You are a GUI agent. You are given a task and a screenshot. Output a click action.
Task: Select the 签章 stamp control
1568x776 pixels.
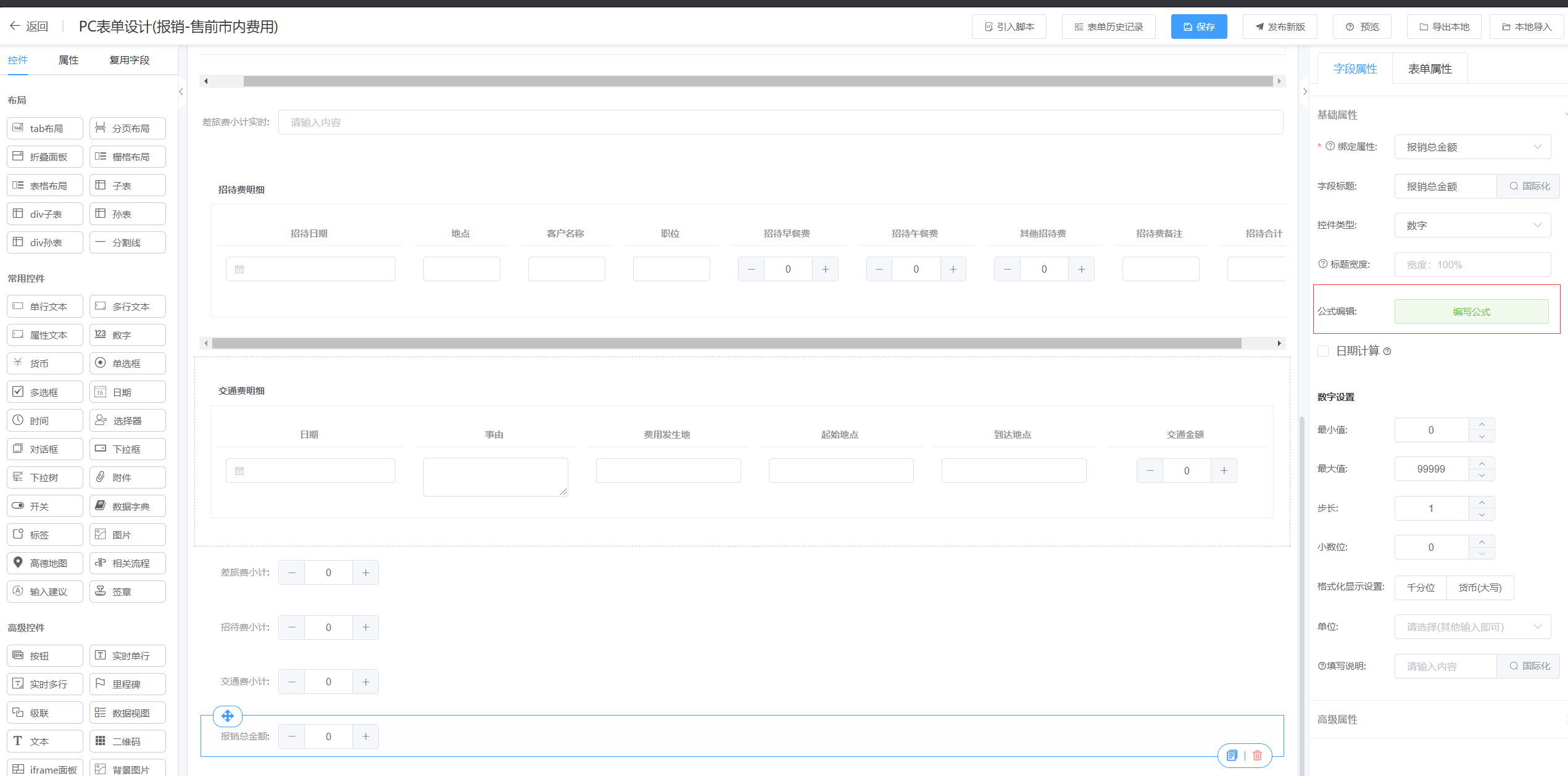[127, 592]
